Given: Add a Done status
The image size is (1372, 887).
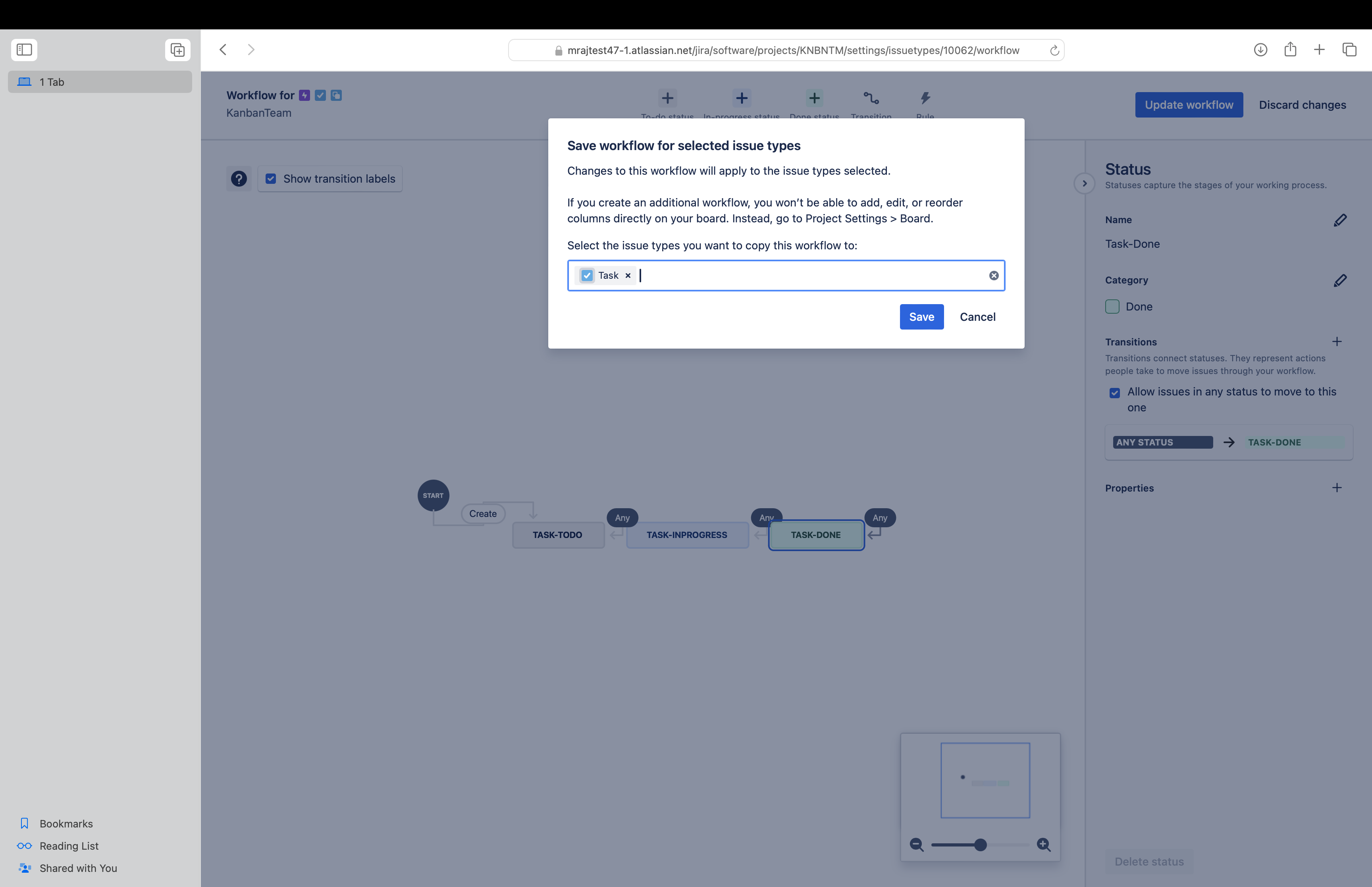Looking at the screenshot, I should pyautogui.click(x=813, y=98).
